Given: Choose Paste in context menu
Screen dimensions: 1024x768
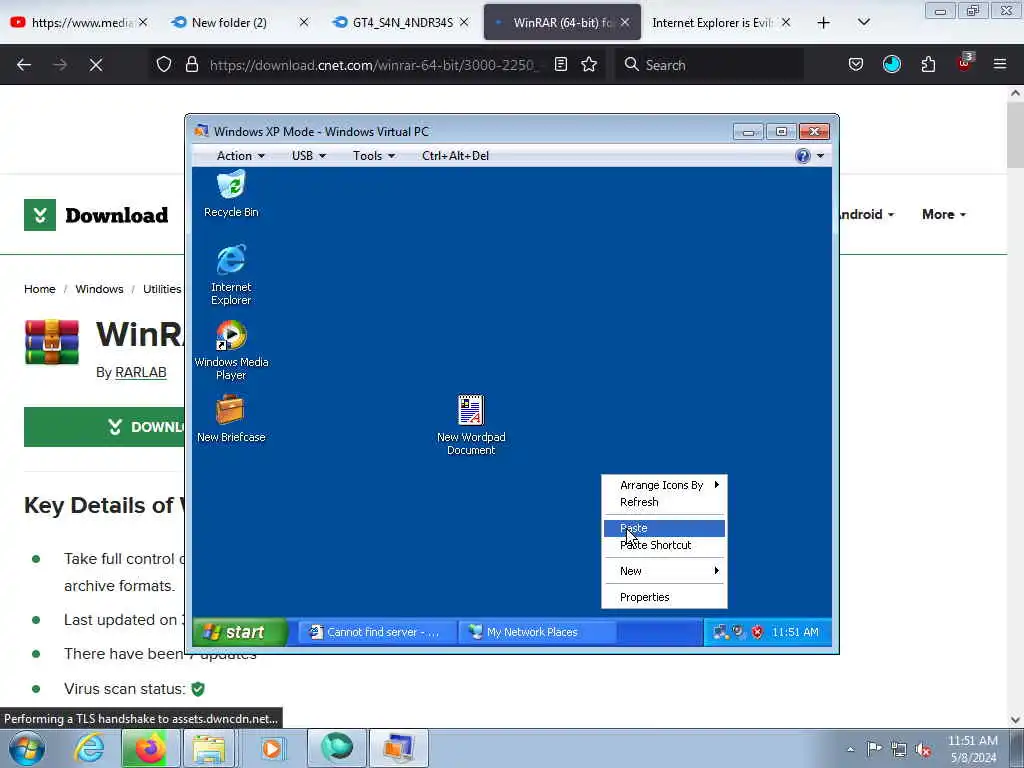Looking at the screenshot, I should pos(664,528).
